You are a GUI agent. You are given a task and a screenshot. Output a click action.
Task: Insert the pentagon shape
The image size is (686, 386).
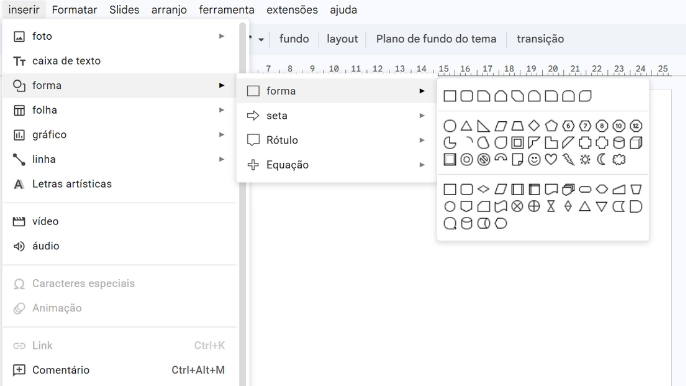[x=551, y=126]
